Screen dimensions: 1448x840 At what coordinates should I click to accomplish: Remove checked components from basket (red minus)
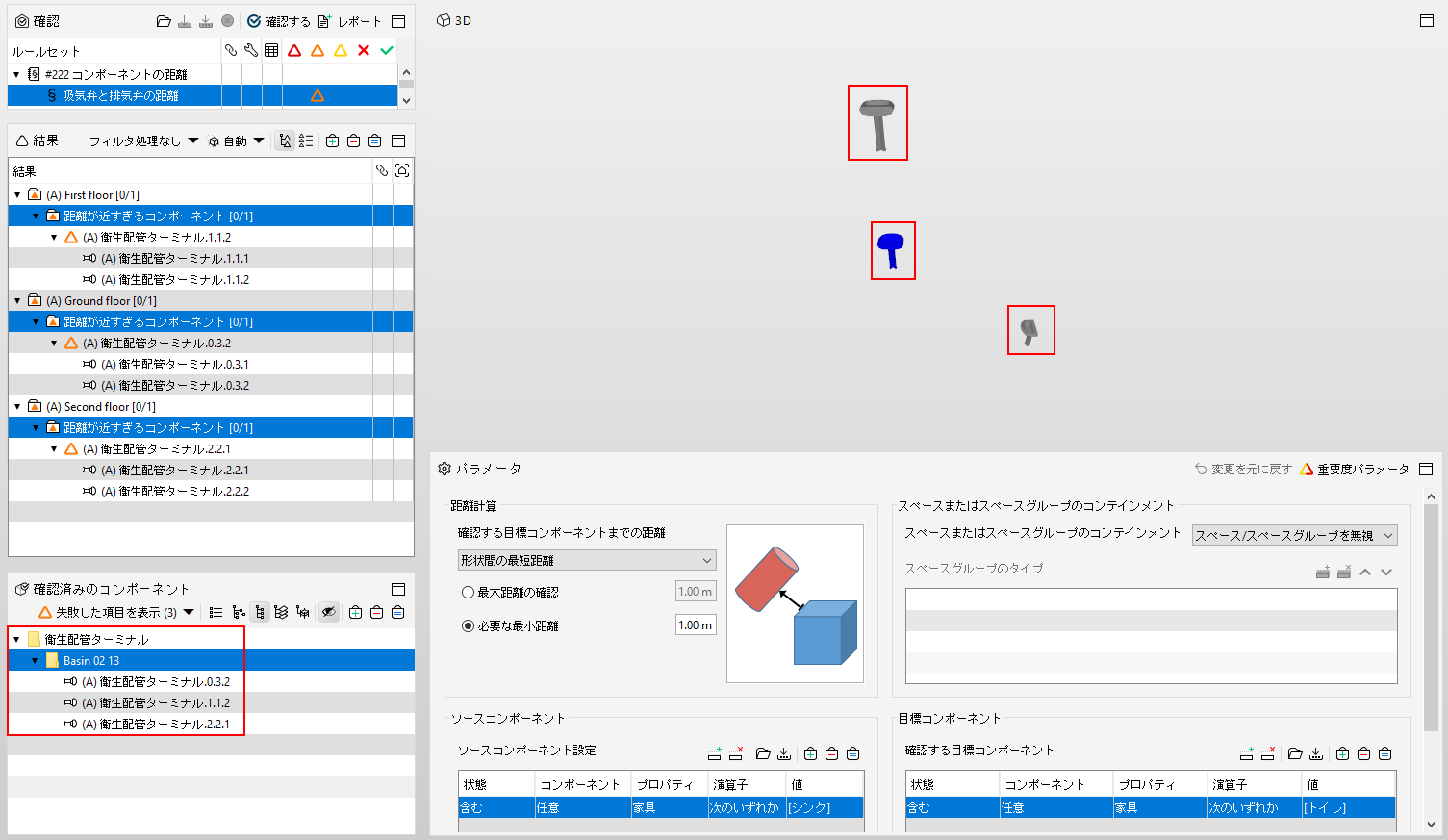[377, 612]
